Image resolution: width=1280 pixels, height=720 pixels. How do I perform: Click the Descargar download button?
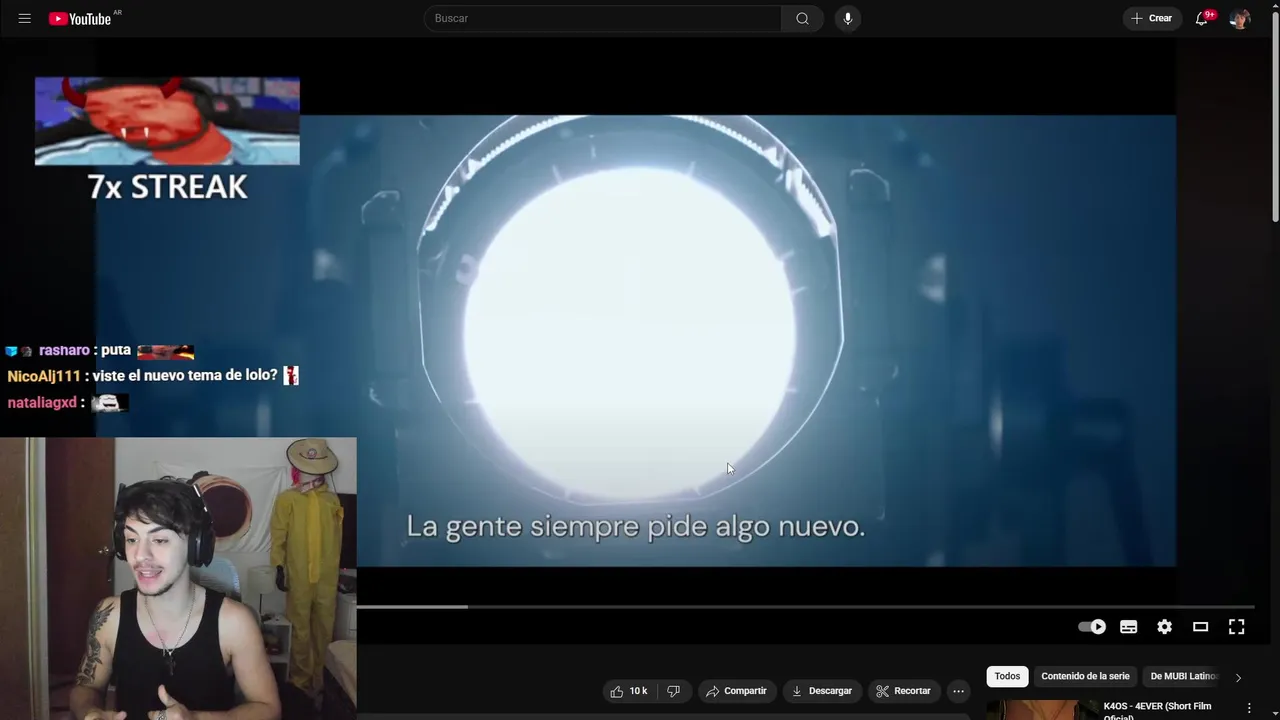click(821, 691)
